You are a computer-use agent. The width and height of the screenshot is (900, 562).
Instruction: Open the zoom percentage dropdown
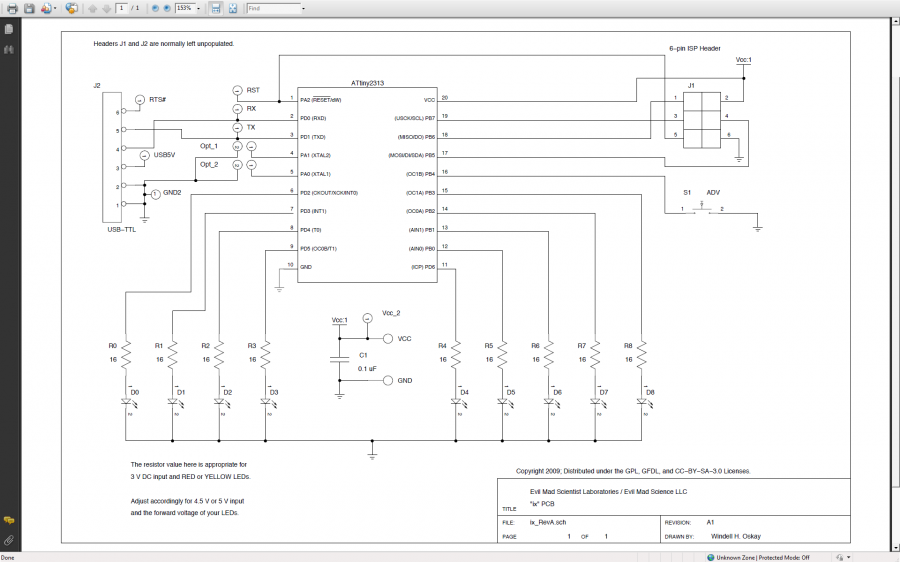pyautogui.click(x=198, y=8)
